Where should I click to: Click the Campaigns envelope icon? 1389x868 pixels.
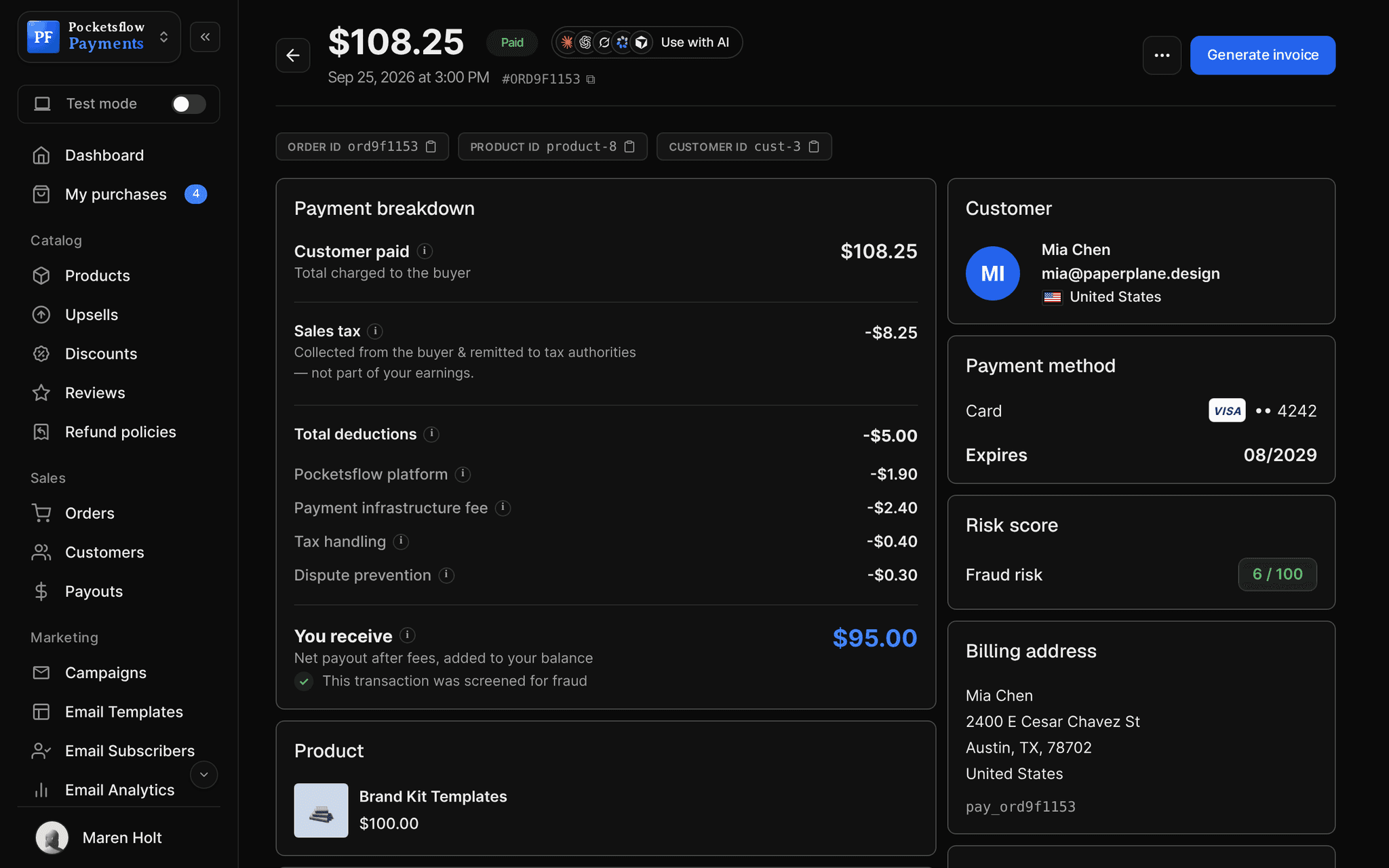point(41,673)
